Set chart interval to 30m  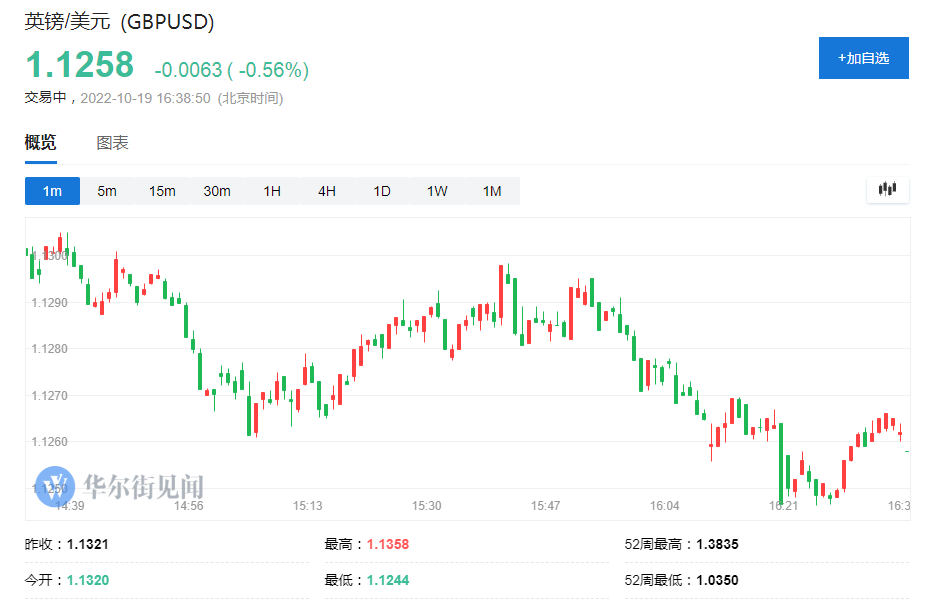tap(217, 191)
